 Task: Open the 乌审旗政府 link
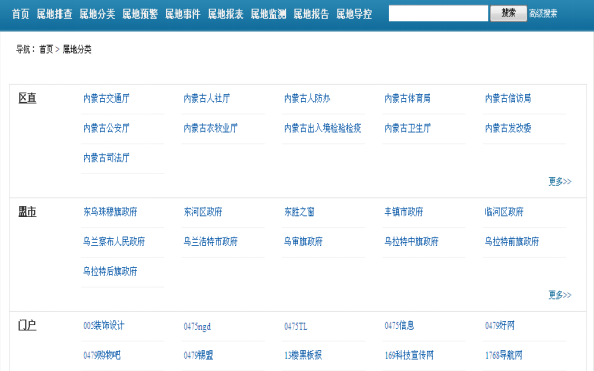pyautogui.click(x=303, y=241)
